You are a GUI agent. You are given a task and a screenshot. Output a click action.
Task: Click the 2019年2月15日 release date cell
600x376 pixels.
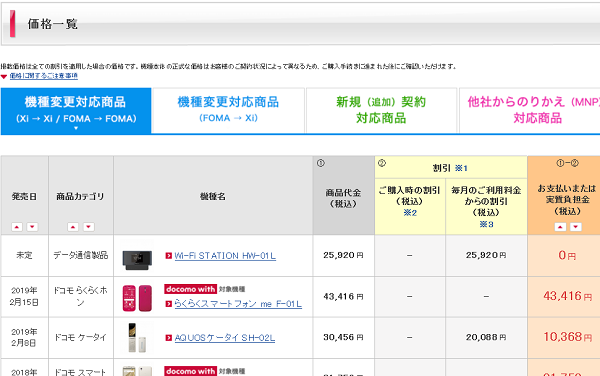24,296
